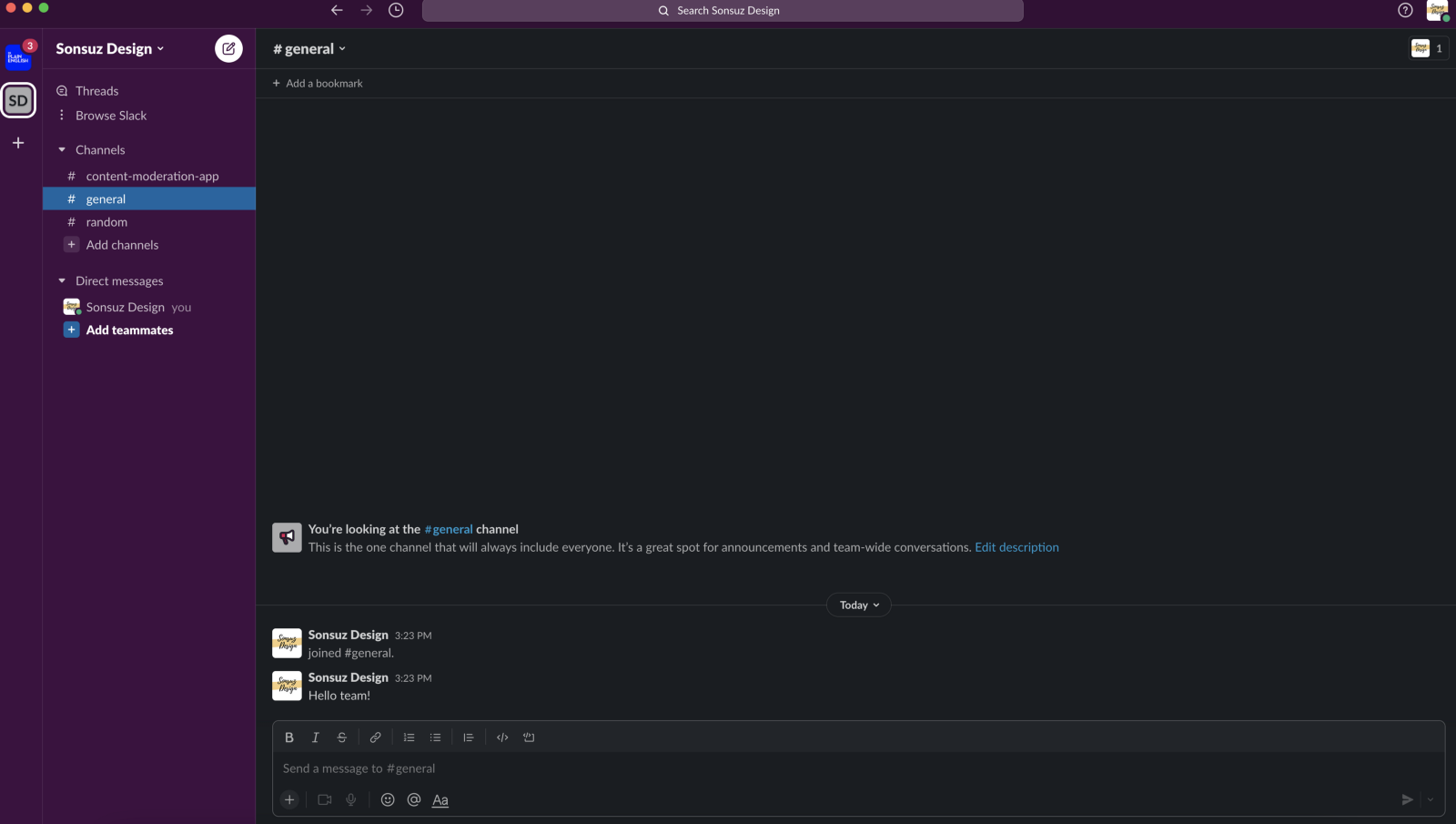Open the Today date dropdown
This screenshot has width=1456, height=824.
[x=859, y=605]
